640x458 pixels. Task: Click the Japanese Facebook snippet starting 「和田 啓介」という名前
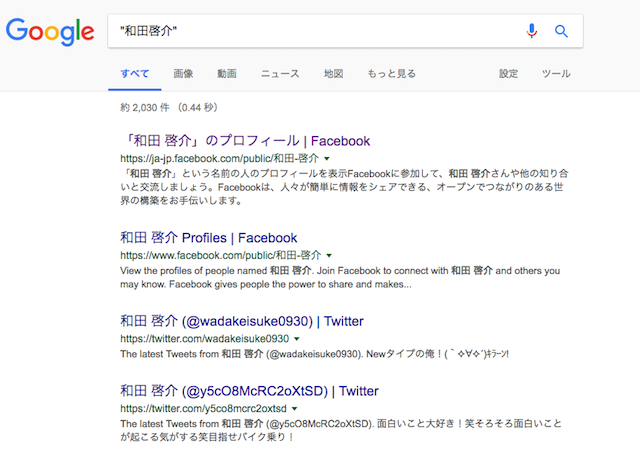(344, 187)
